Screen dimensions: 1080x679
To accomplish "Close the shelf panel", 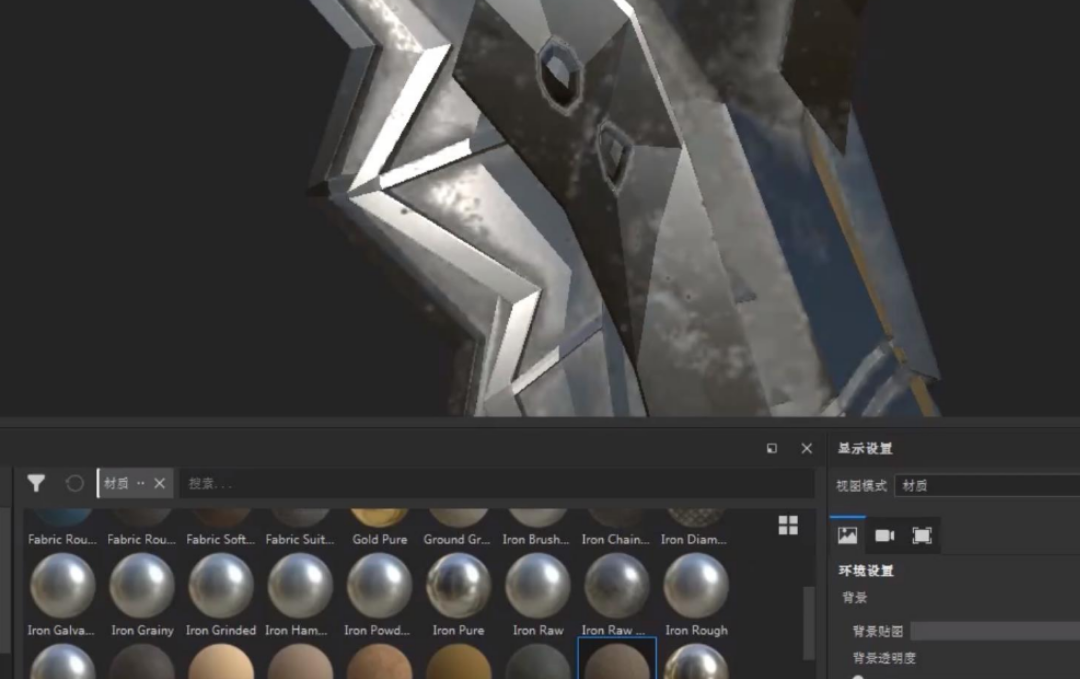I will click(807, 449).
